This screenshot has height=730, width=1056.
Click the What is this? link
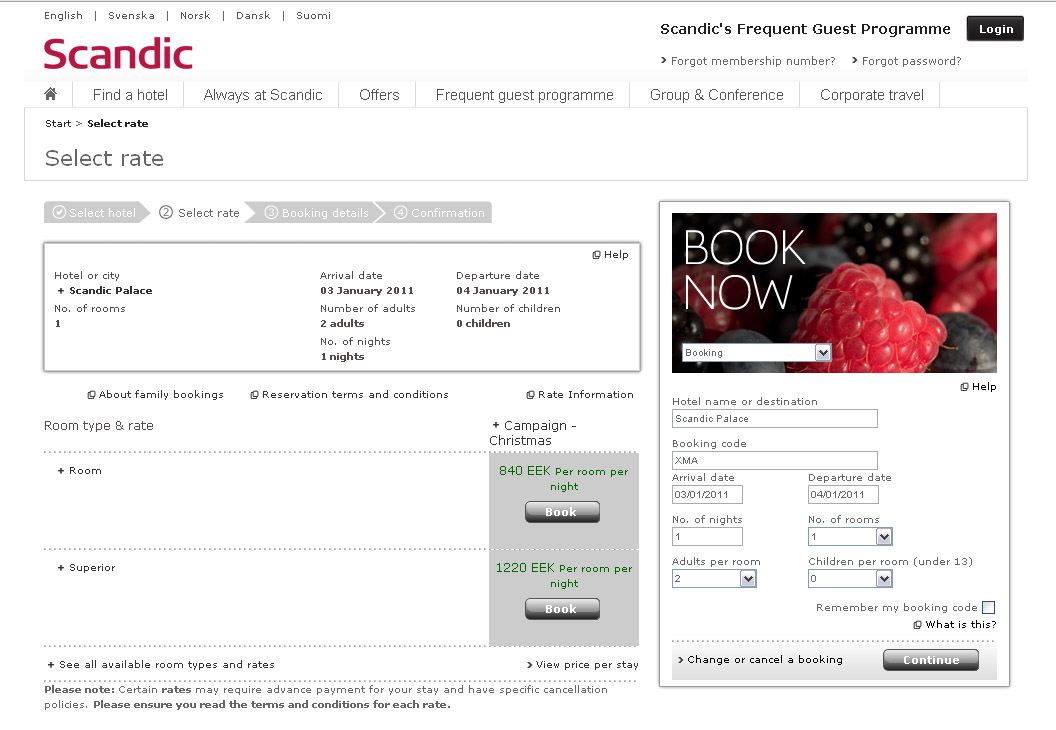point(961,625)
